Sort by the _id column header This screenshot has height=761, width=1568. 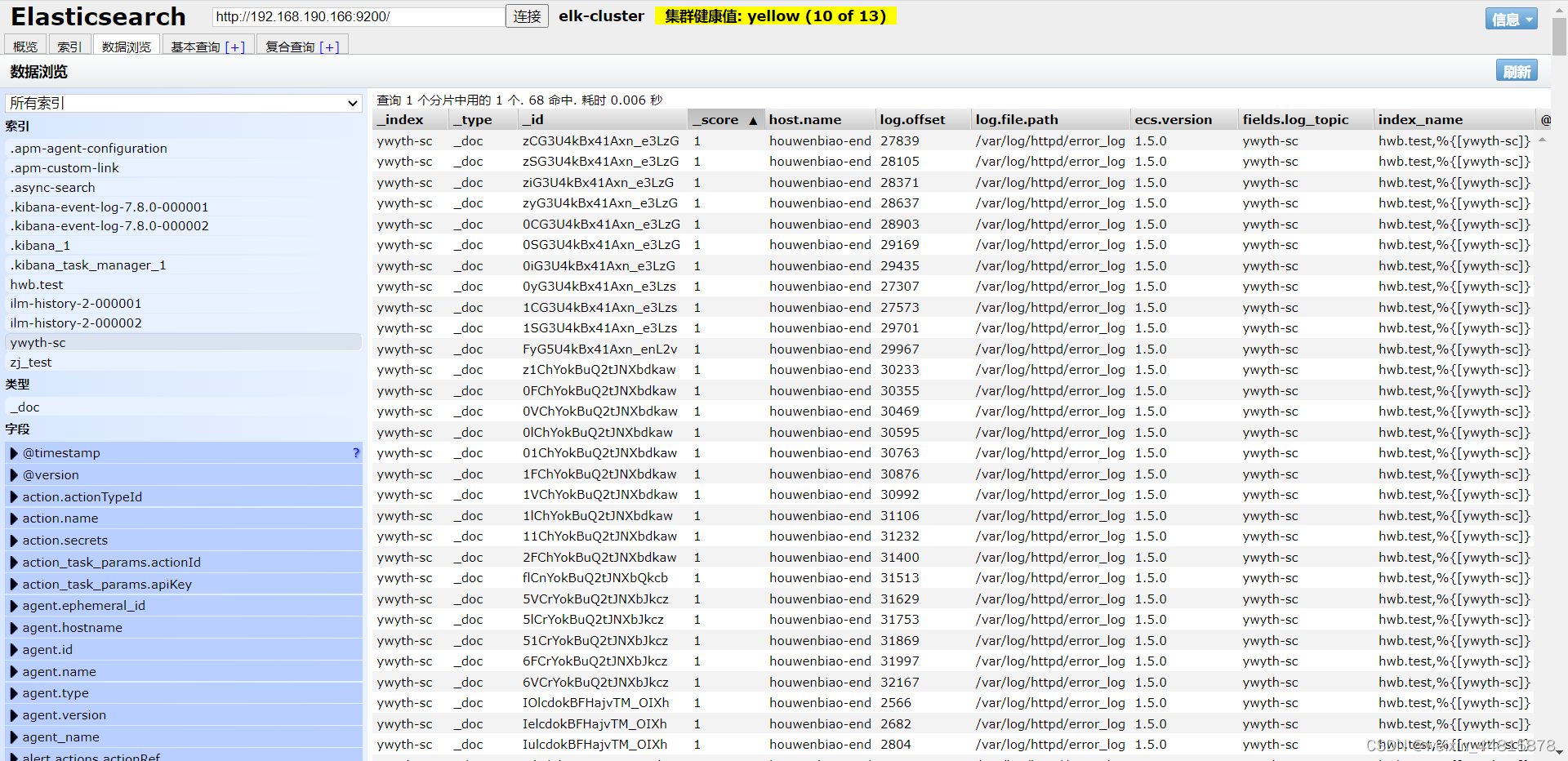(603, 119)
